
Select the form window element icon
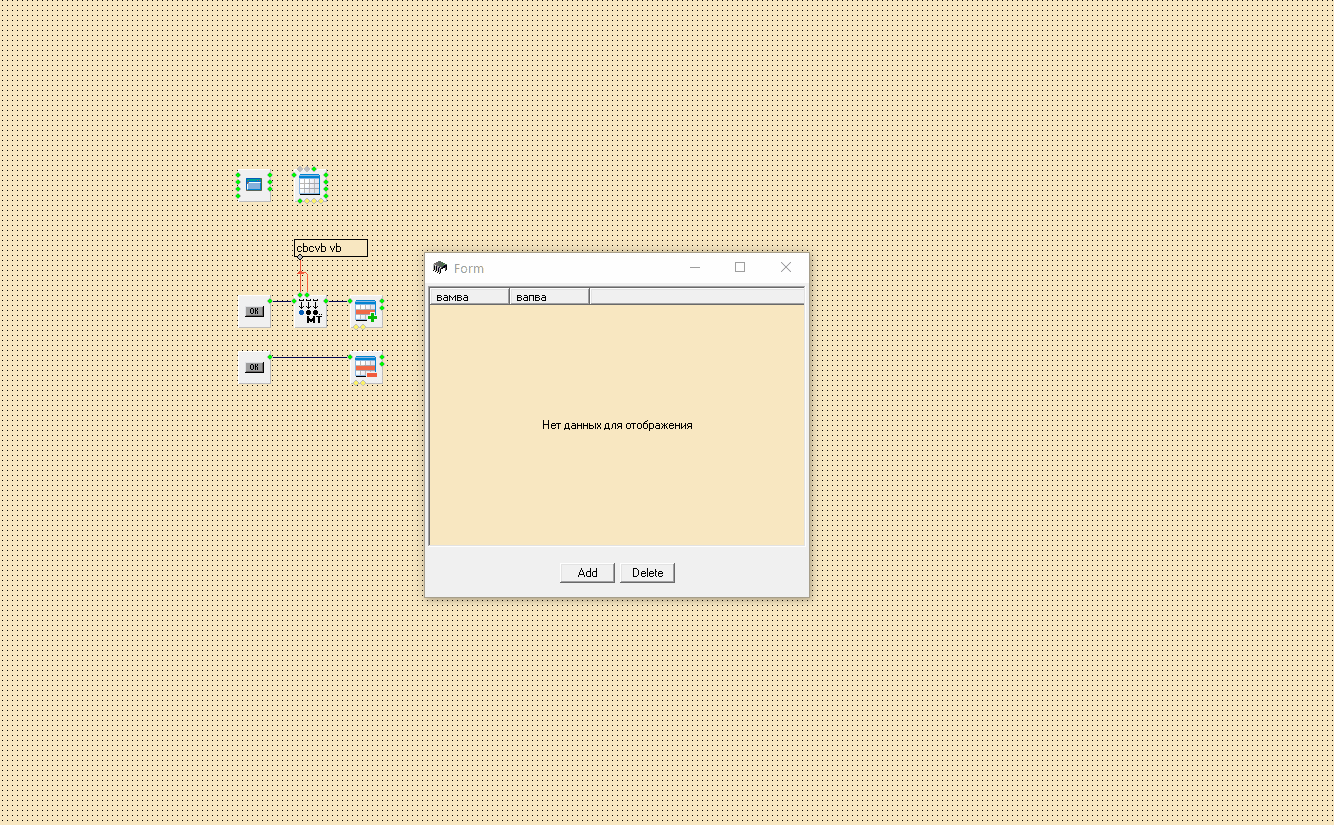click(x=254, y=185)
